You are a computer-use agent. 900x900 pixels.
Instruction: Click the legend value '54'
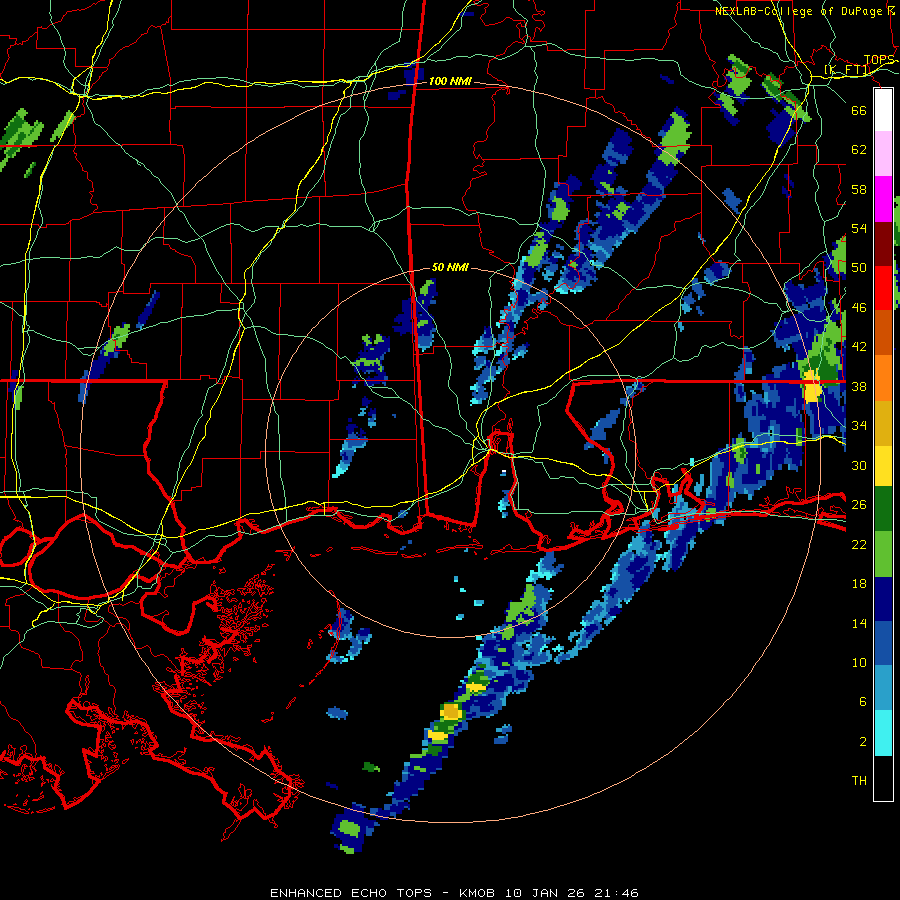(859, 228)
